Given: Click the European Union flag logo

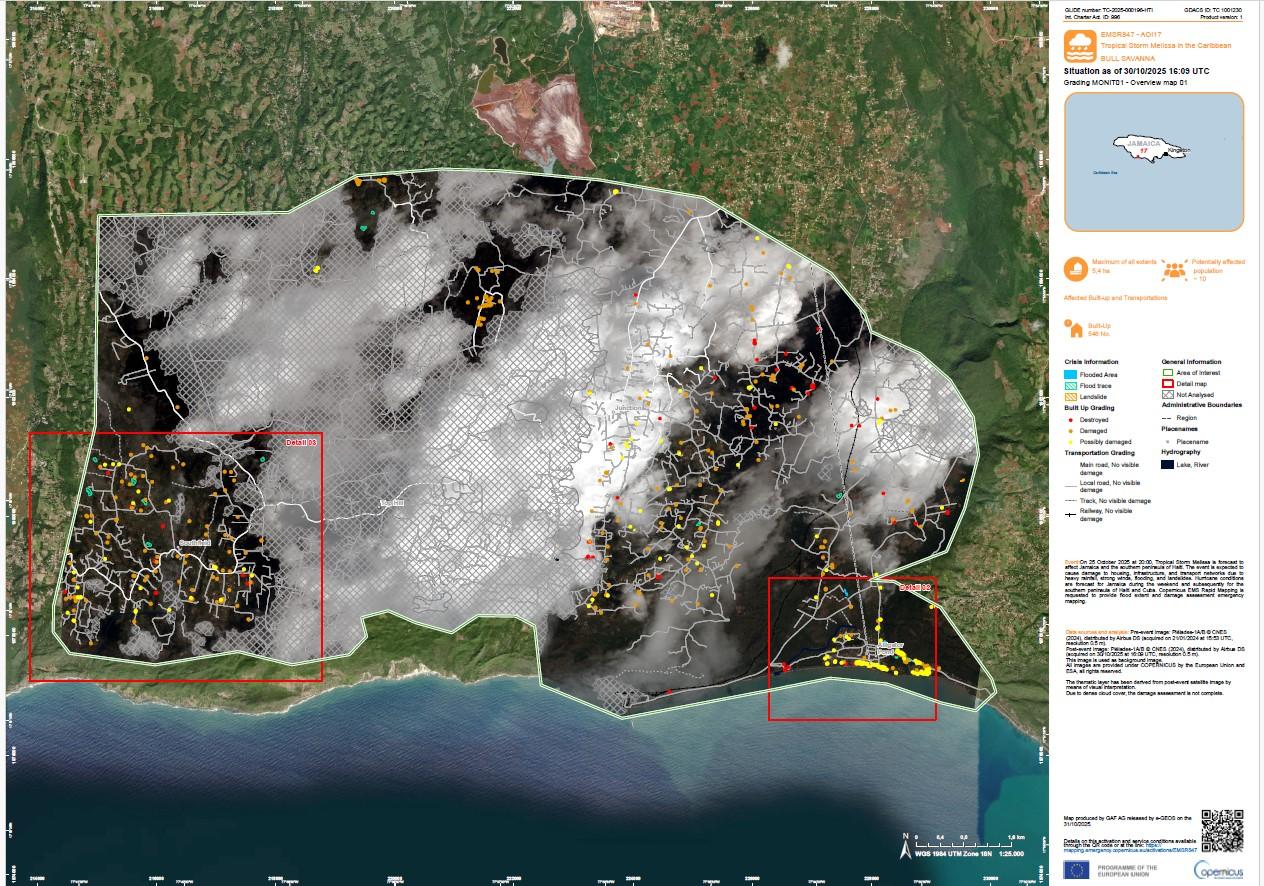Looking at the screenshot, I should point(1077,869).
